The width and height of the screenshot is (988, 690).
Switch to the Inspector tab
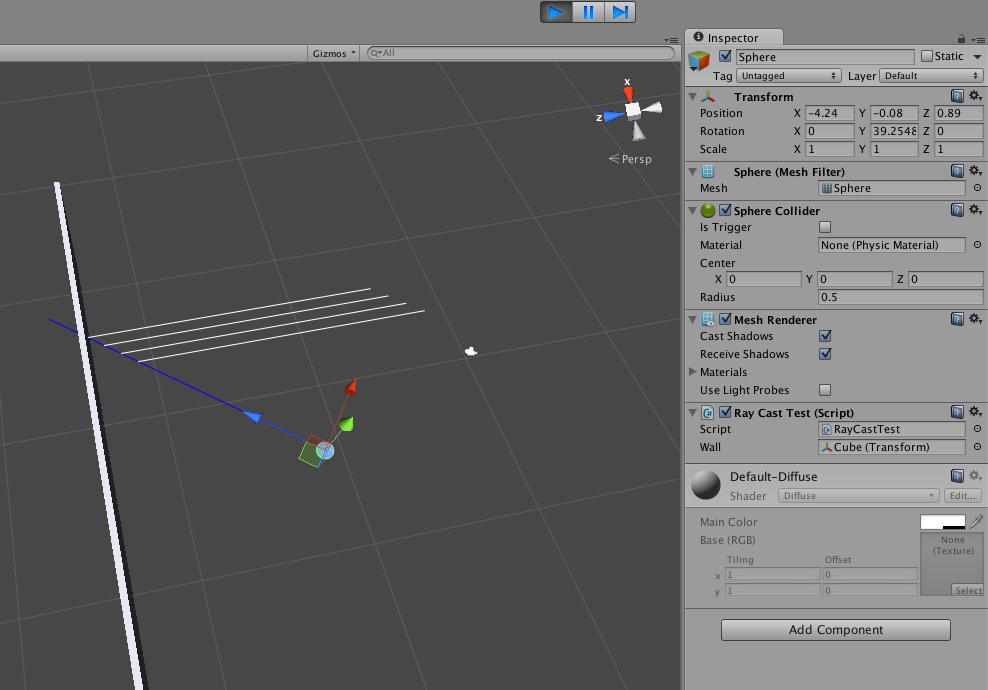pos(734,37)
